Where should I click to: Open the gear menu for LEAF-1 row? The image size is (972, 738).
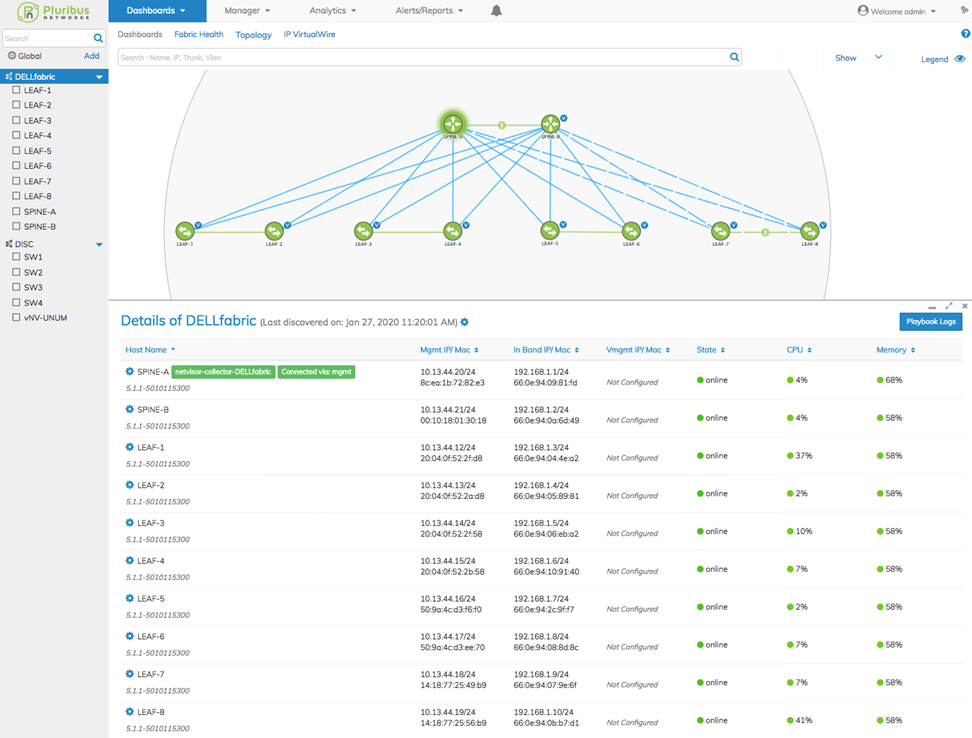[130, 447]
